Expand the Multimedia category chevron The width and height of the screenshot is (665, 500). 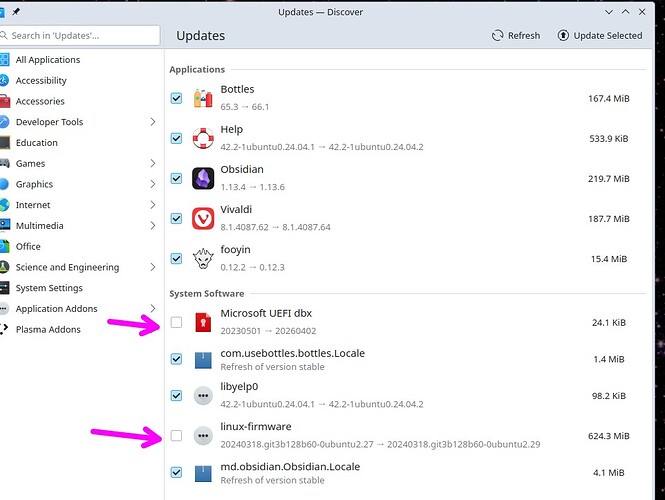tap(153, 226)
